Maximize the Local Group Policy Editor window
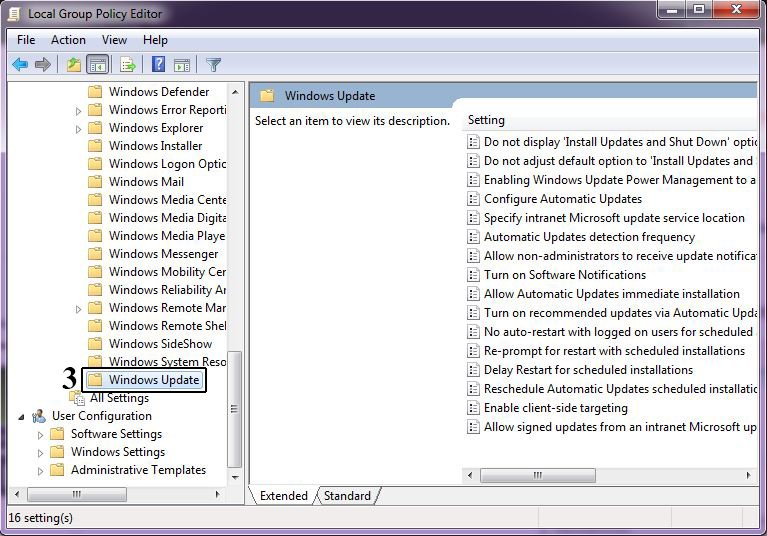Screen dimensions: 767x536 coord(699,9)
